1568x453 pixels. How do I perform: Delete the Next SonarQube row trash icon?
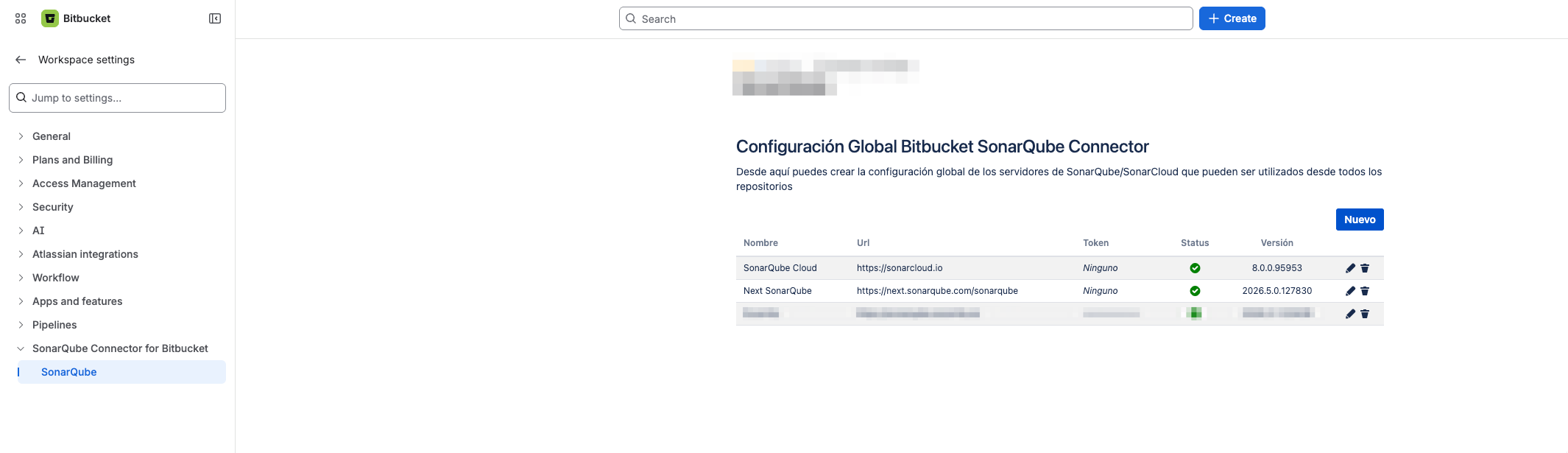[x=1365, y=291]
